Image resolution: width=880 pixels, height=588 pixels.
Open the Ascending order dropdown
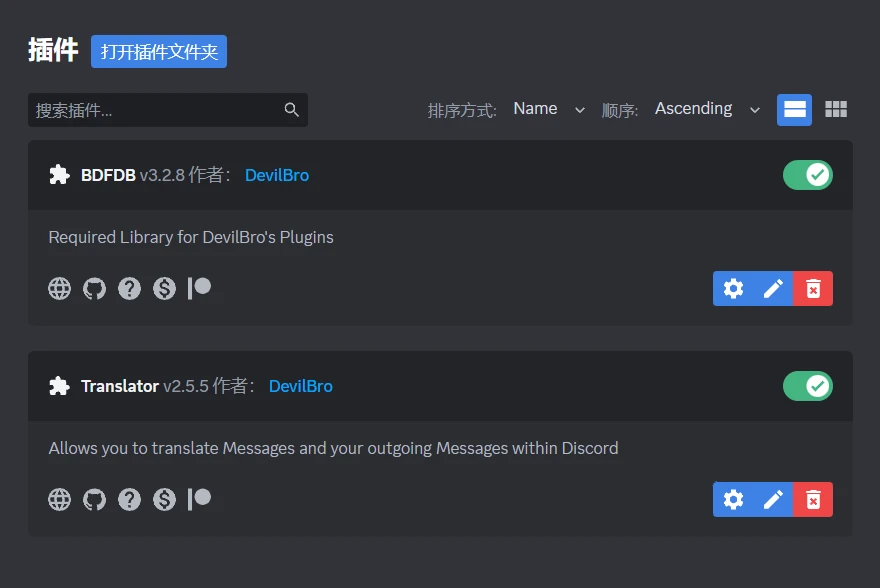707,109
